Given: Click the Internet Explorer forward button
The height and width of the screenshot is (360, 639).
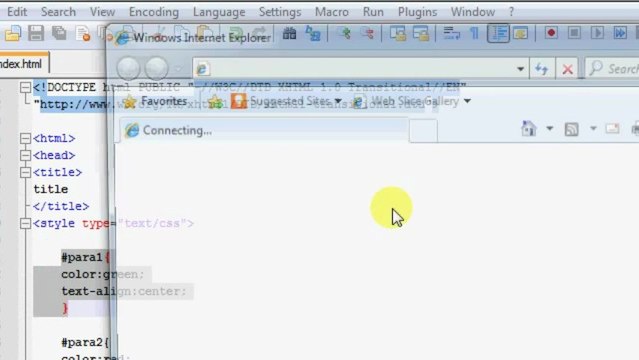Looking at the screenshot, I should 156,68.
